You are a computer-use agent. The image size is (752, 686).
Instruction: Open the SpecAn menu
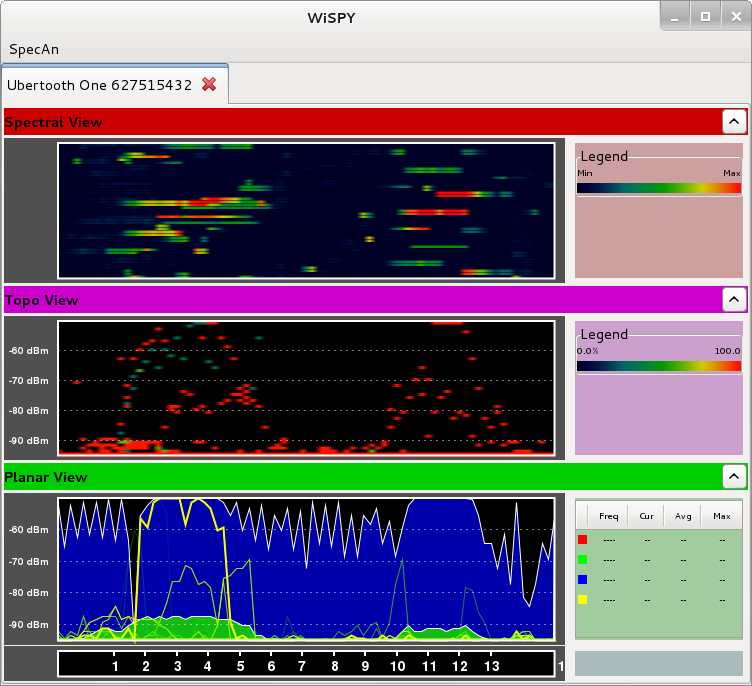34,49
